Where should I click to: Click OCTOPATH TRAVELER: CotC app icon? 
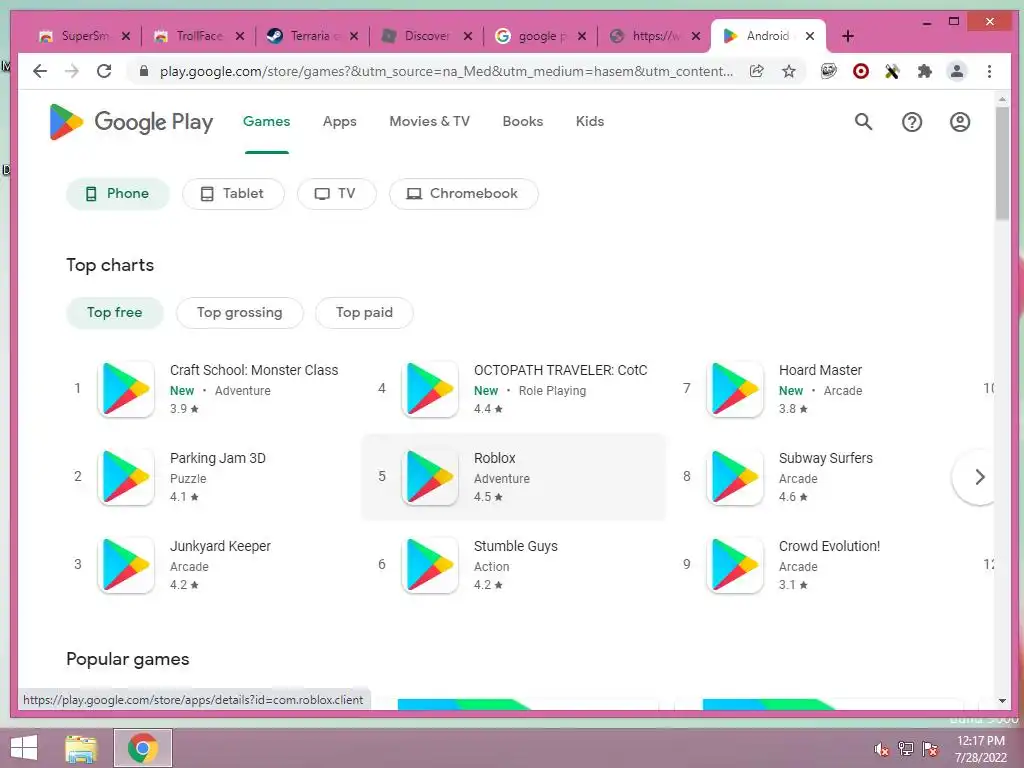coord(430,389)
